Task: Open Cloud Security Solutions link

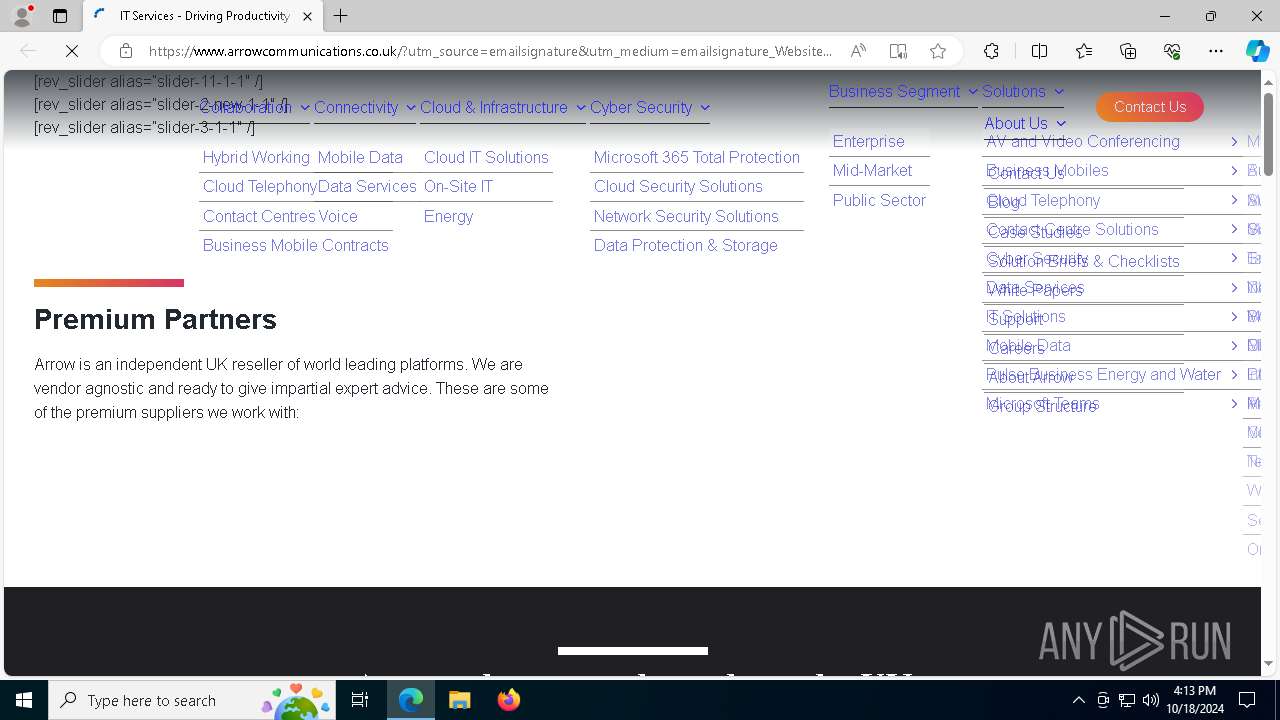Action: pyautogui.click(x=678, y=187)
